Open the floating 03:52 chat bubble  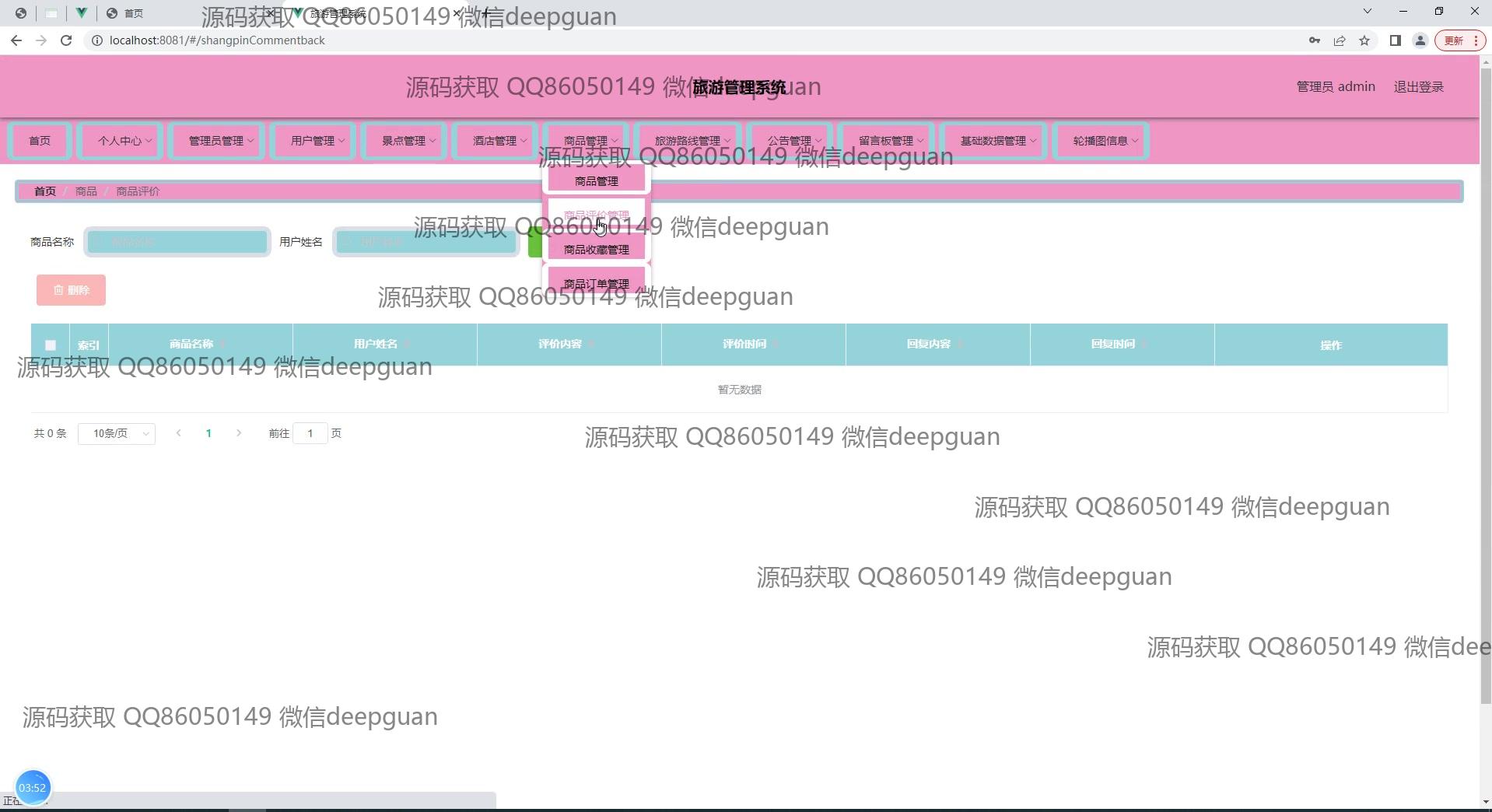(33, 786)
